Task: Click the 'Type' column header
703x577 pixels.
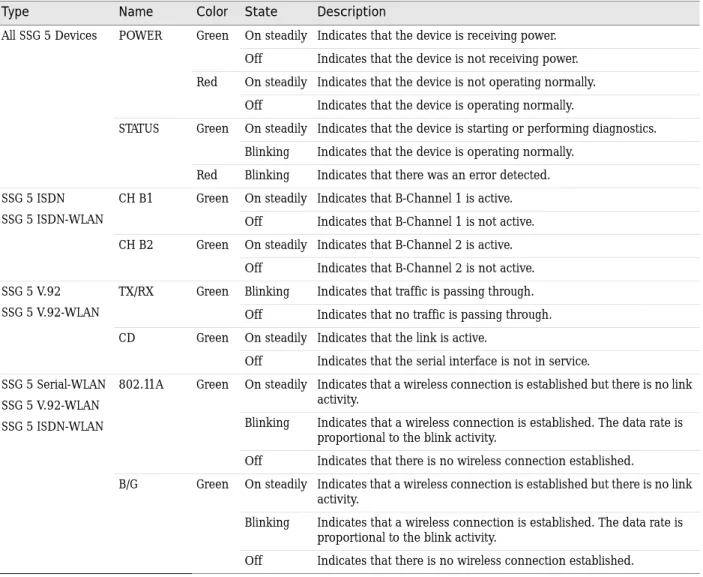Action: coord(15,12)
